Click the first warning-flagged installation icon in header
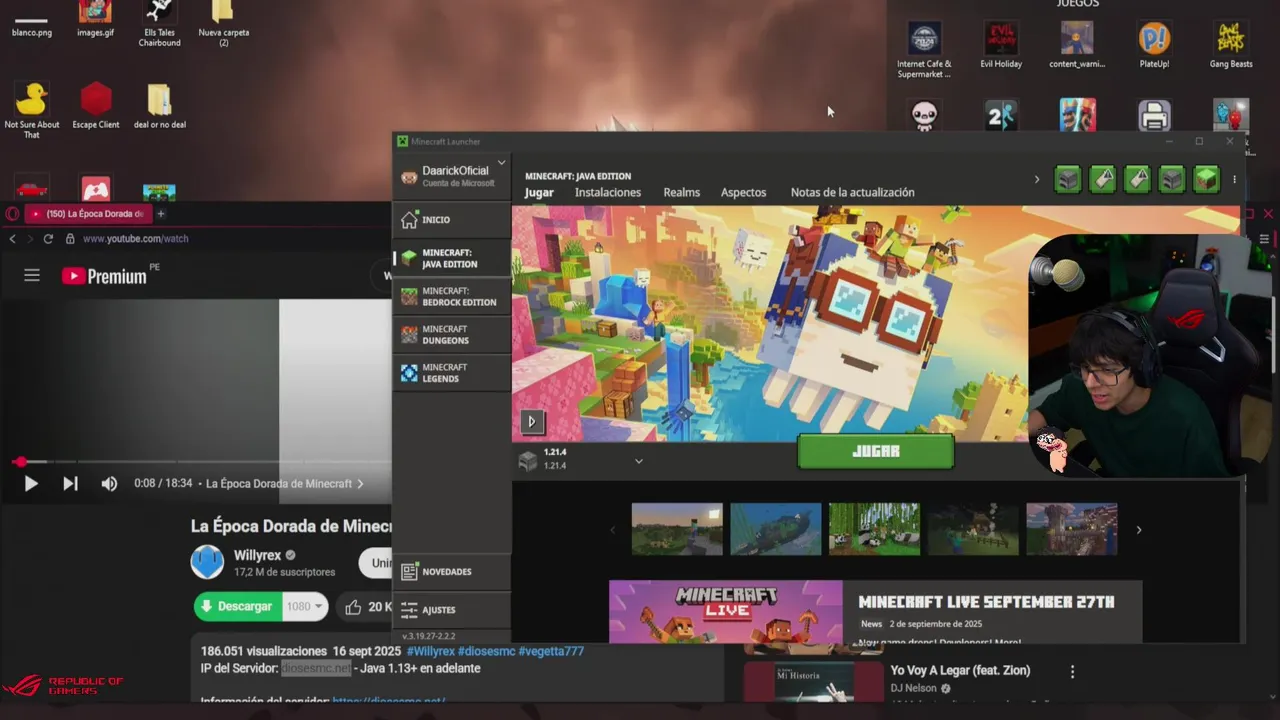This screenshot has height=720, width=1280. coord(1102,180)
